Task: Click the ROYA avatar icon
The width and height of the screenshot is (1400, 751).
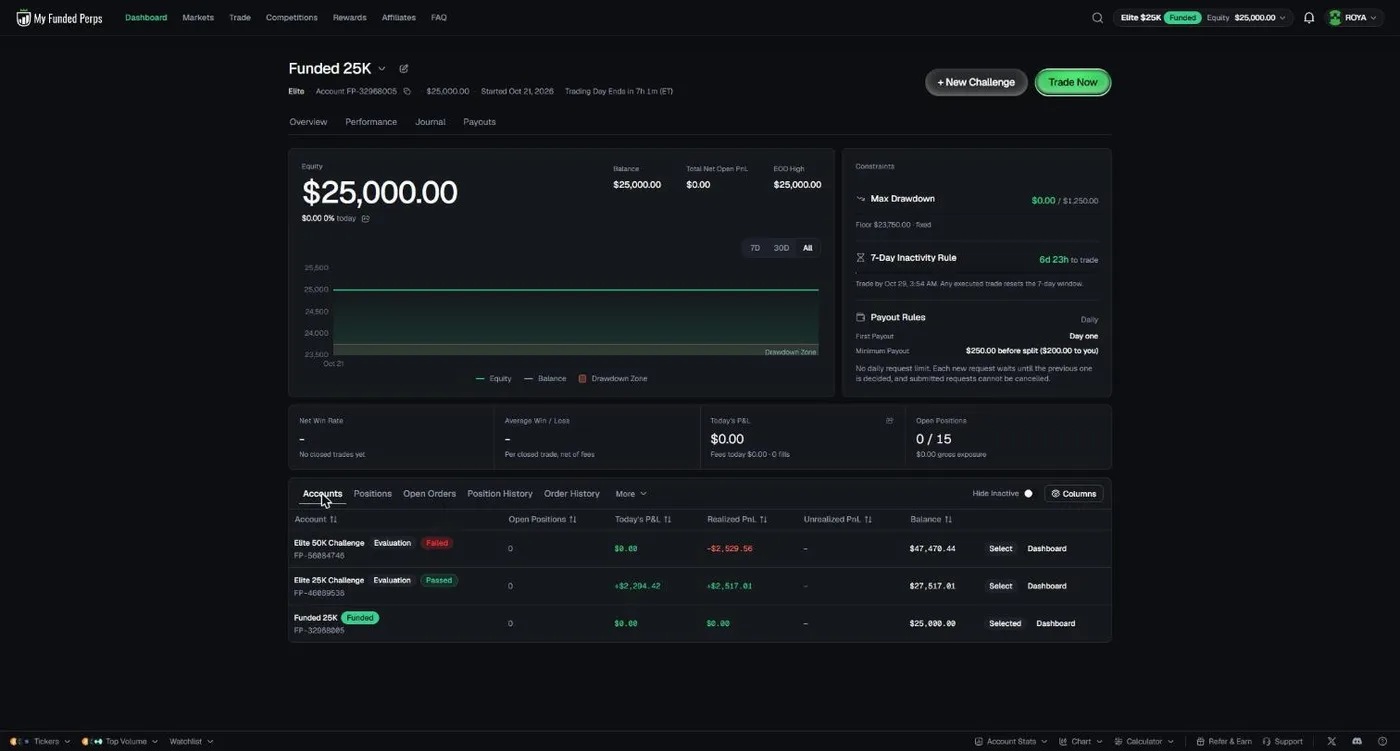Action: [x=1334, y=18]
